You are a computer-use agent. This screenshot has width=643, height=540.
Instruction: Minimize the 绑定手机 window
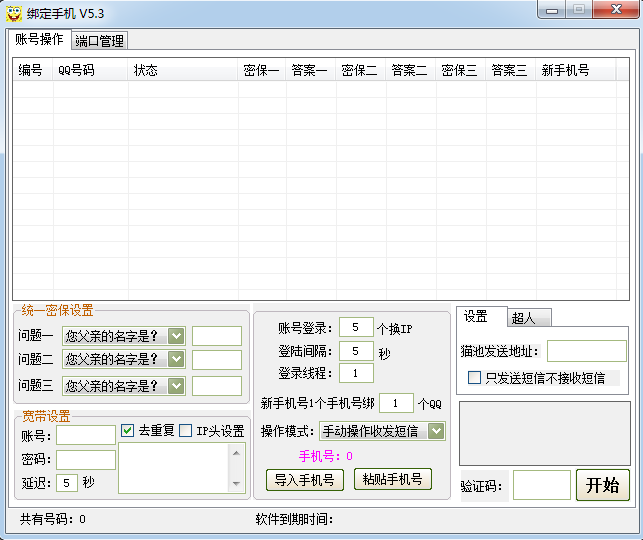pyautogui.click(x=552, y=10)
